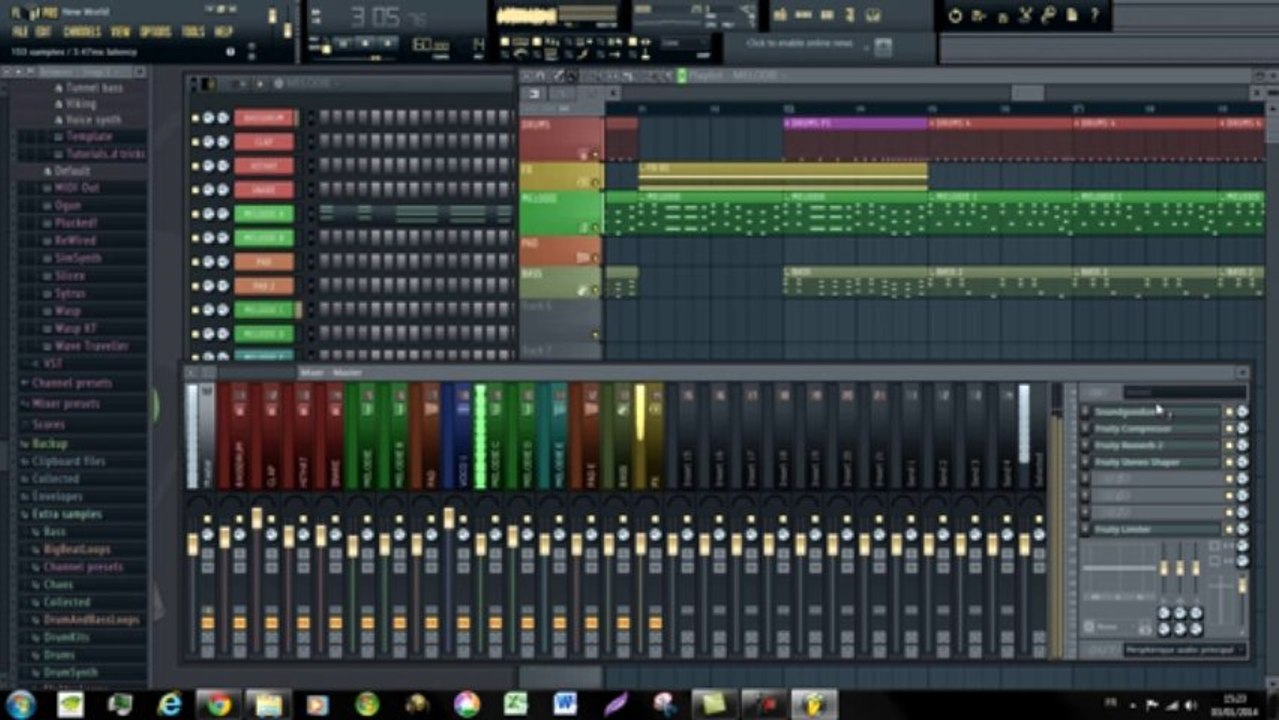Click the last view shortcut icon above news panel

pyautogui.click(x=873, y=15)
